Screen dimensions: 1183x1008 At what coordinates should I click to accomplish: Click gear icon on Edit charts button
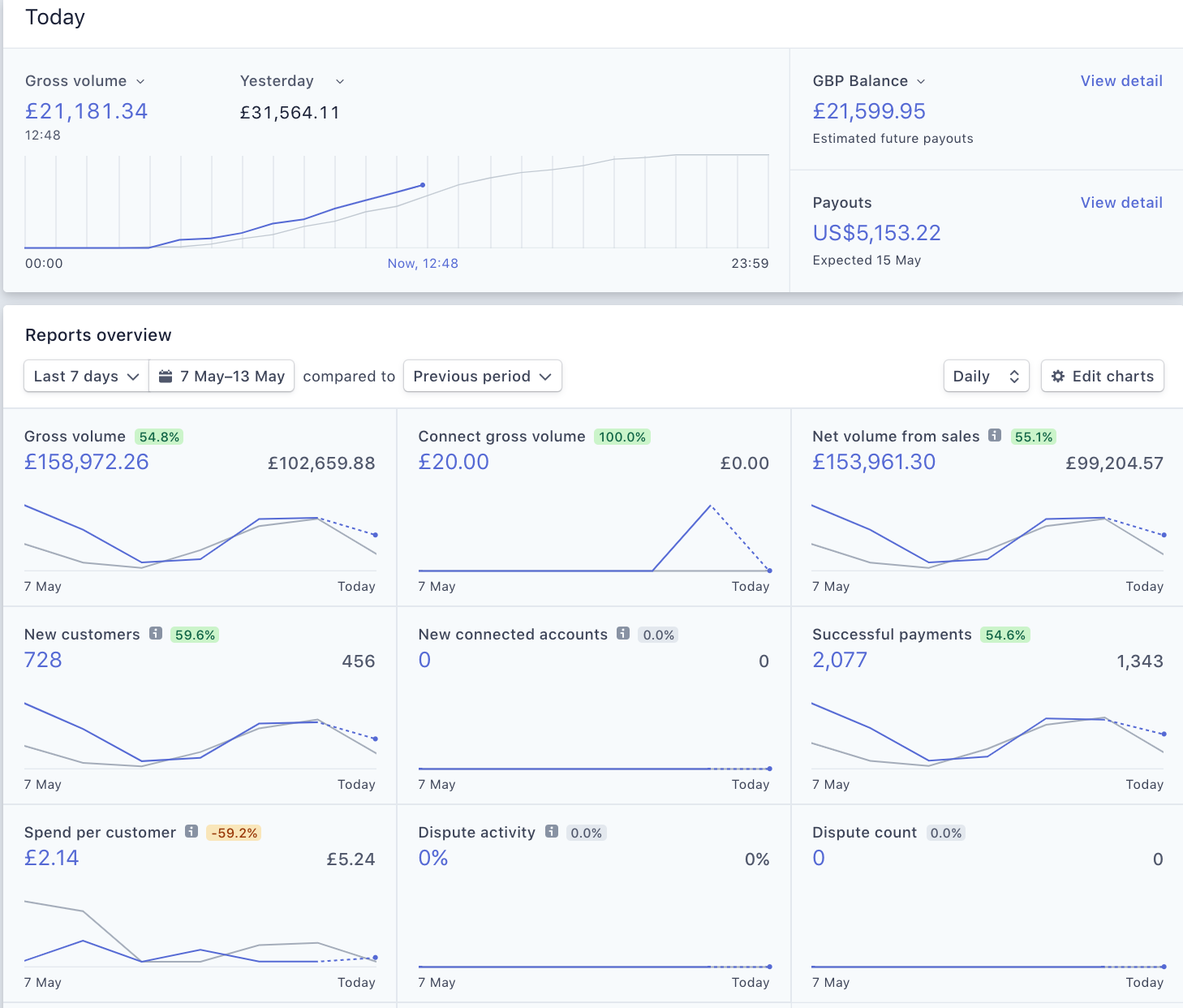(x=1058, y=377)
